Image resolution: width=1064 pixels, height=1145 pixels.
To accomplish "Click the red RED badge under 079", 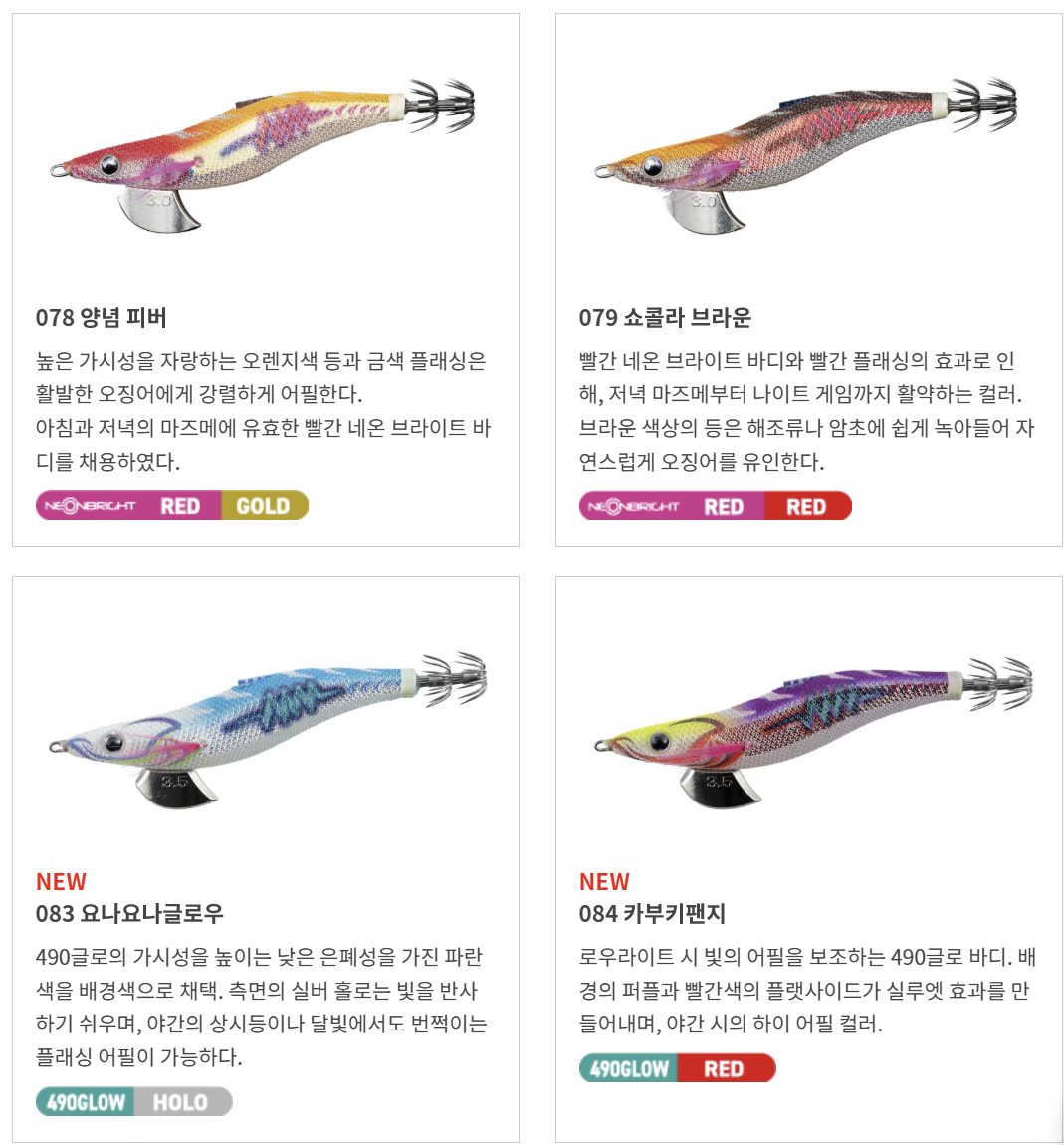I will click(808, 506).
